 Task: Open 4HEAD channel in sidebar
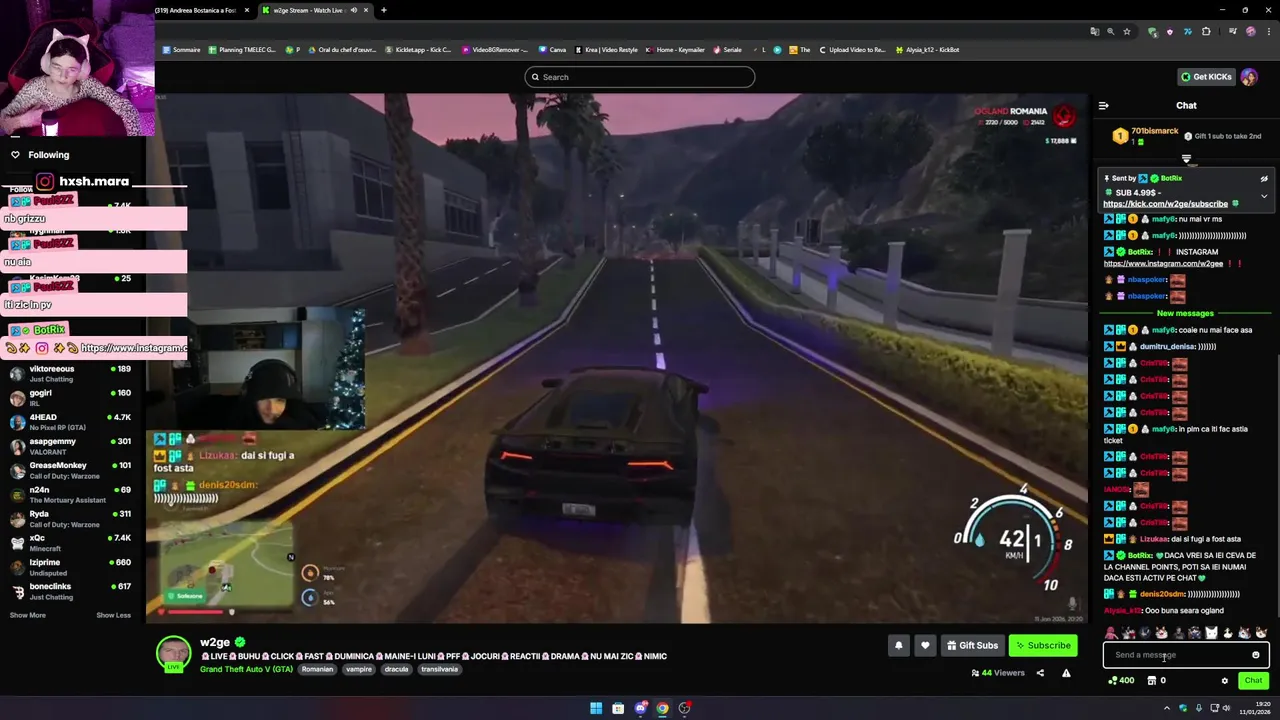tap(70, 421)
